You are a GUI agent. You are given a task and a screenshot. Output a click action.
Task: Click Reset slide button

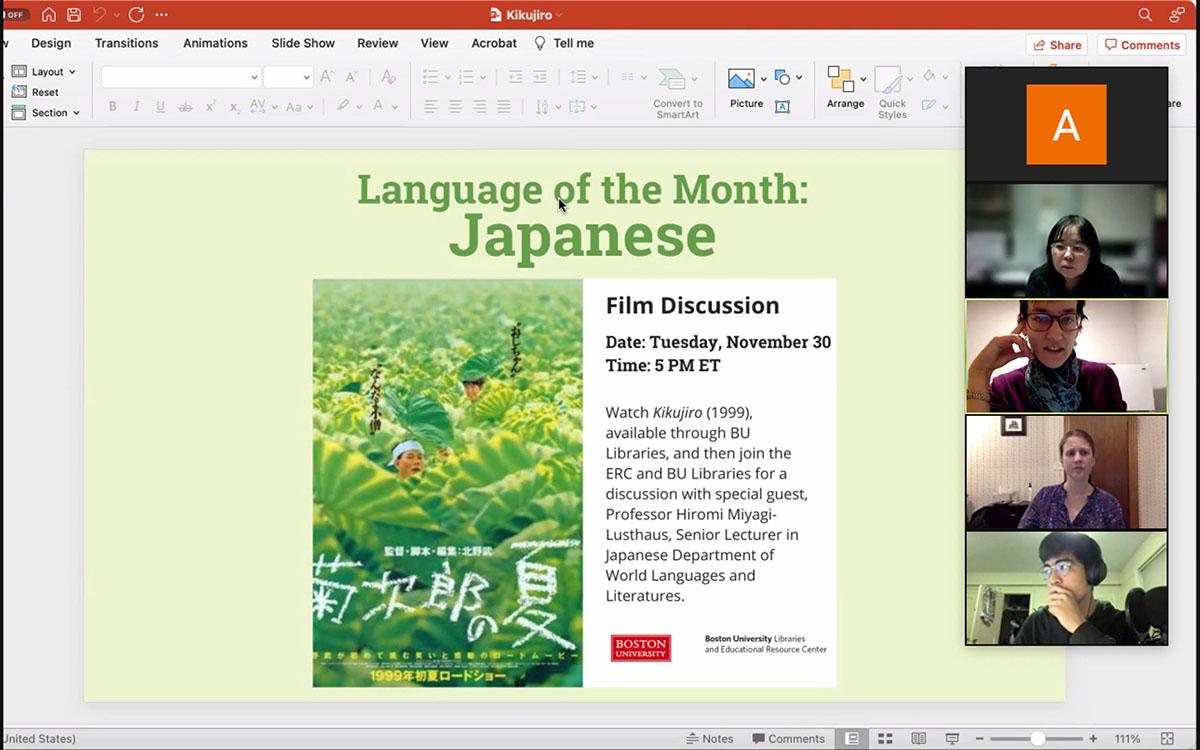tap(35, 92)
